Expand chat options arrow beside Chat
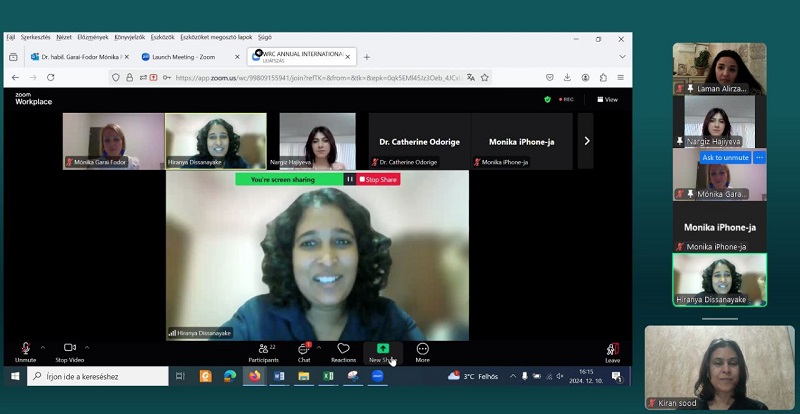This screenshot has width=800, height=414. [319, 348]
